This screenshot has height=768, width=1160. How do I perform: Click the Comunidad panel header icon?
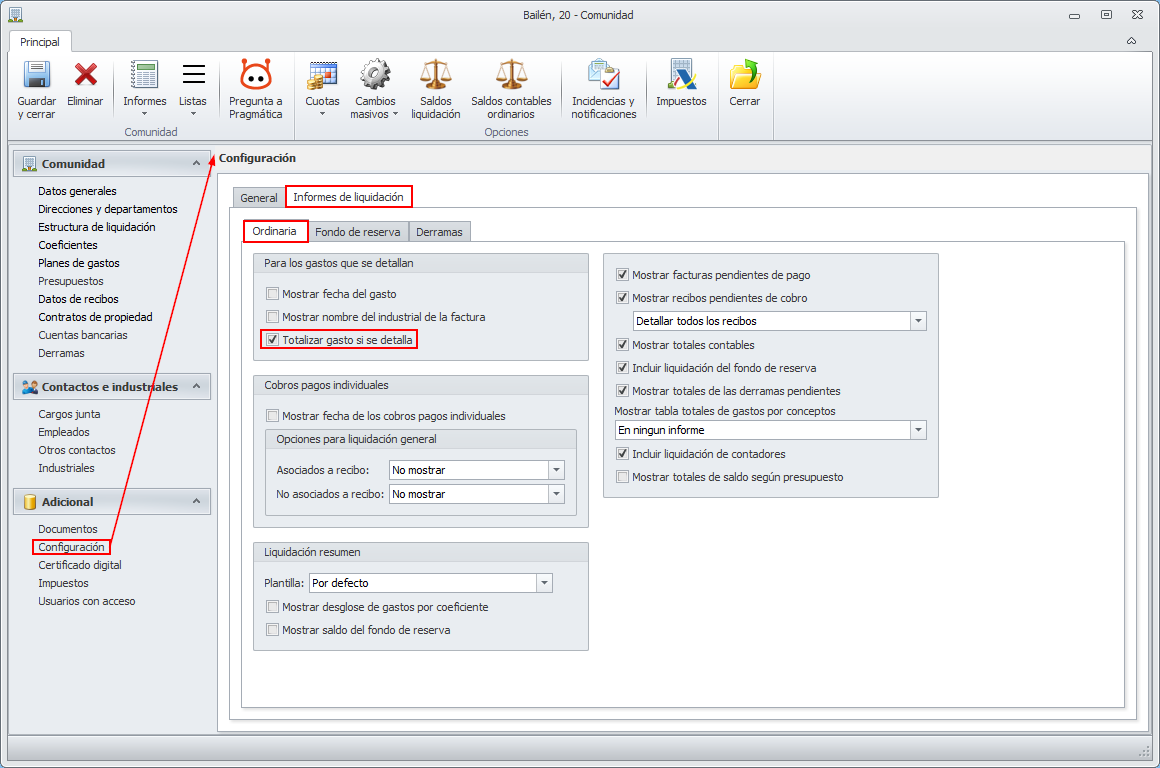click(x=30, y=164)
